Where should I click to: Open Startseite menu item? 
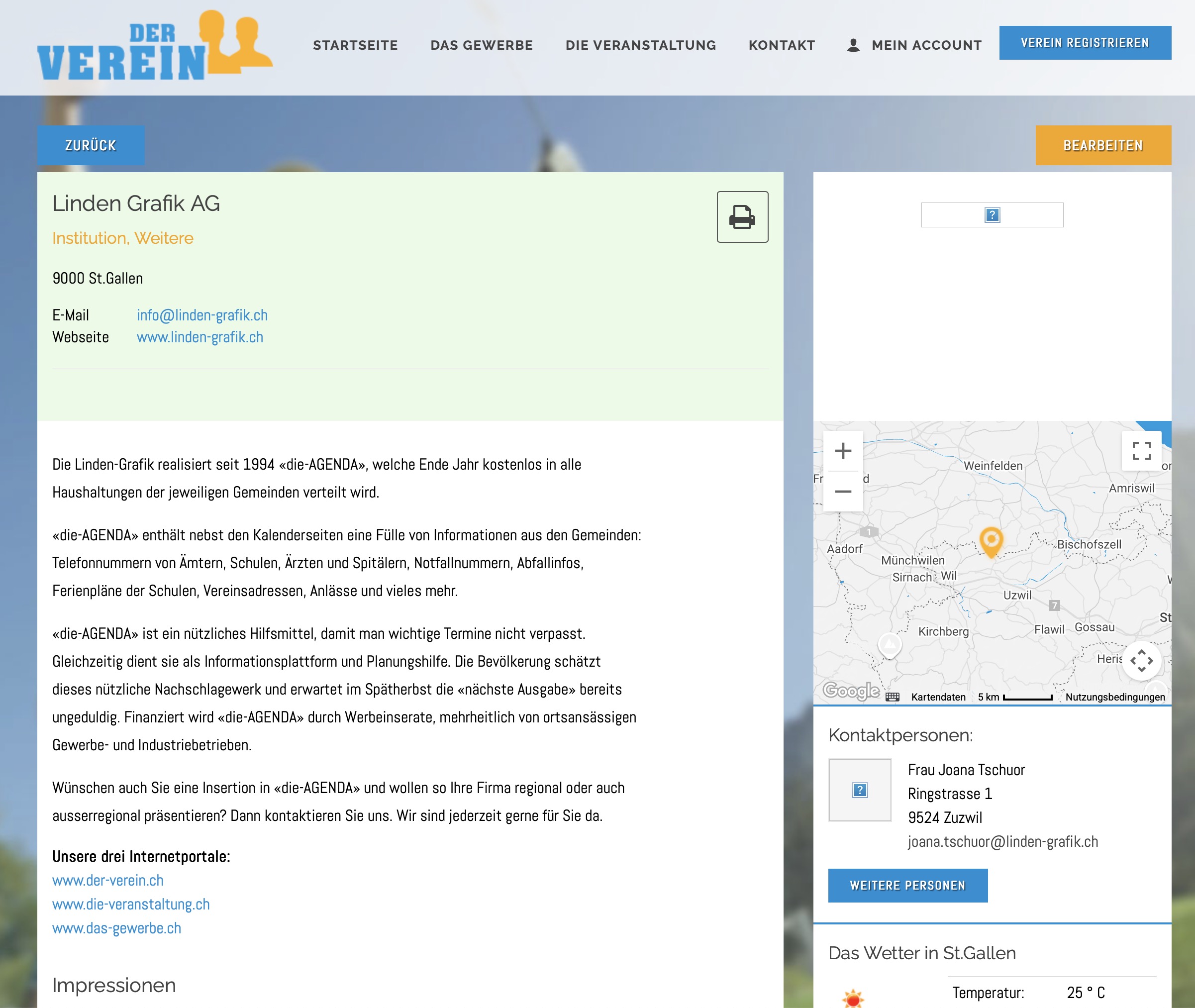[x=355, y=45]
